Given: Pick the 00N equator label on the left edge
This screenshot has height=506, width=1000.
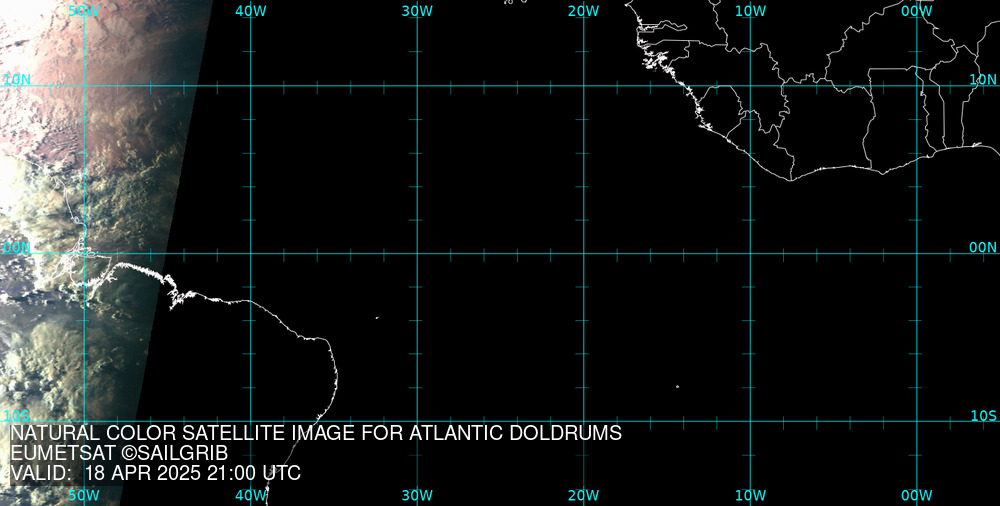Looking at the screenshot, I should tap(17, 248).
